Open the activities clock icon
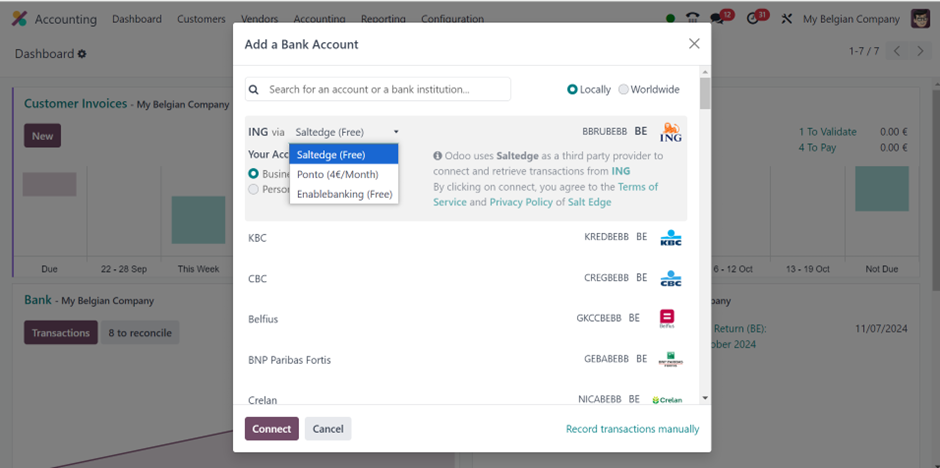The width and height of the screenshot is (940, 468). pos(753,19)
